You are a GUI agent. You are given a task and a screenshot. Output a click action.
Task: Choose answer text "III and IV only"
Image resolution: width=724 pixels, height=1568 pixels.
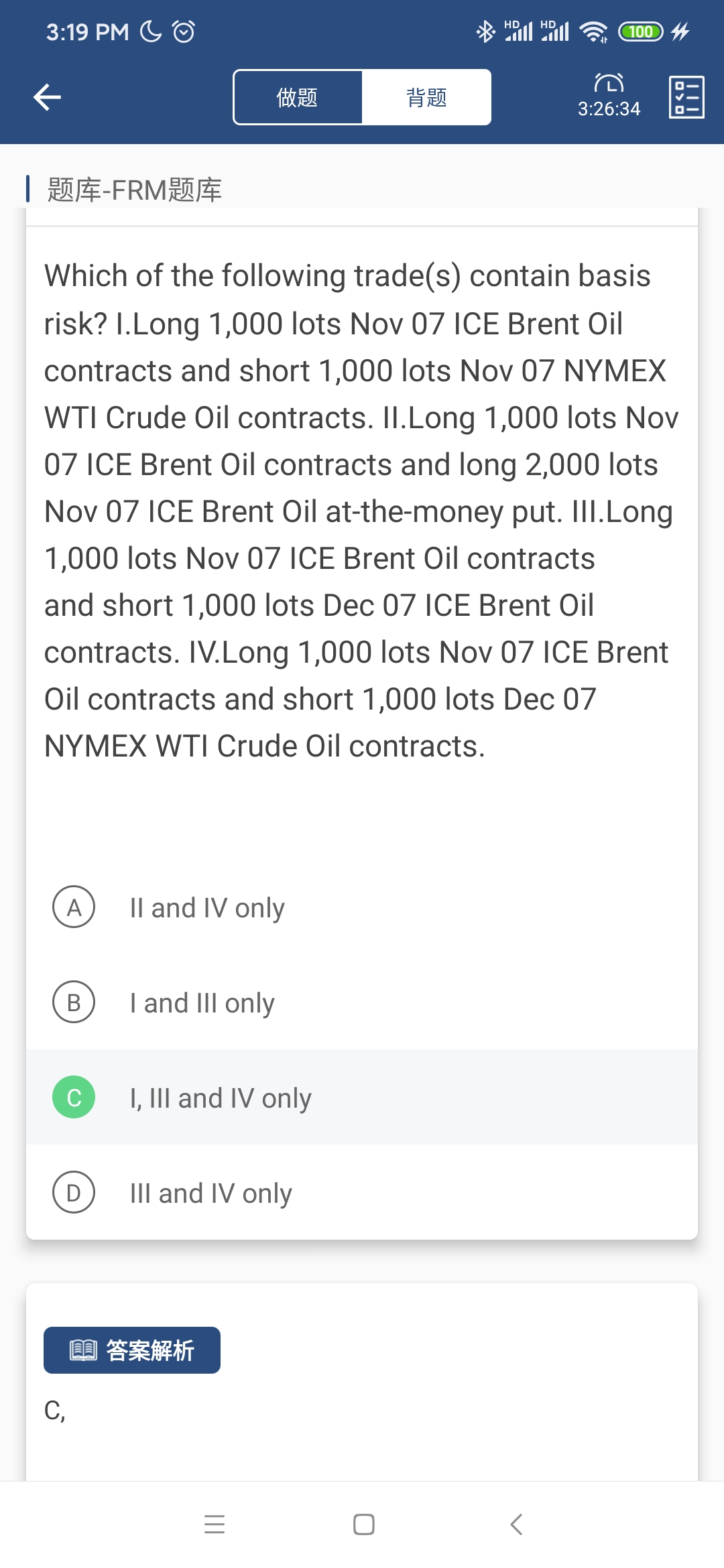pyautogui.click(x=211, y=1193)
